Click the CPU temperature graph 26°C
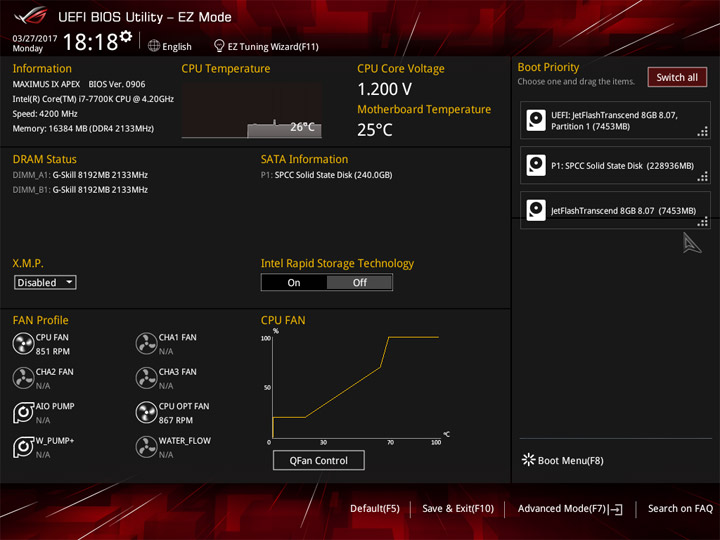Image resolution: width=720 pixels, height=540 pixels. pyautogui.click(x=252, y=111)
